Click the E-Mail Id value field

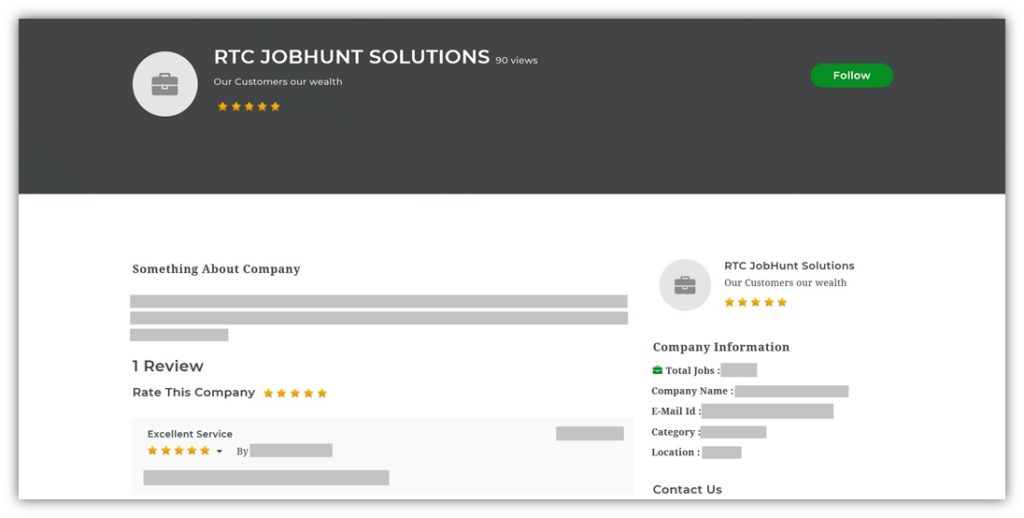(x=767, y=411)
